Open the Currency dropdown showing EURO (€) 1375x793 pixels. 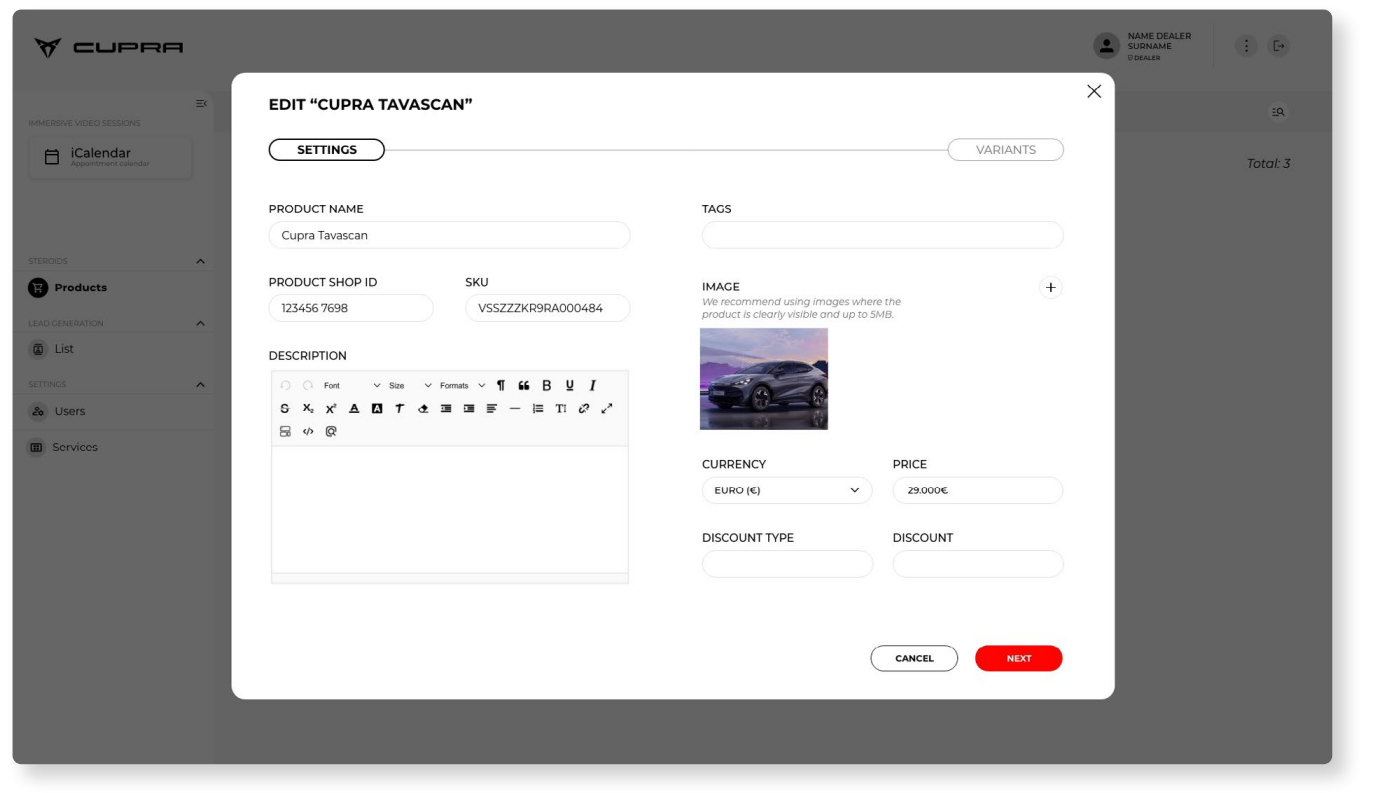(786, 491)
